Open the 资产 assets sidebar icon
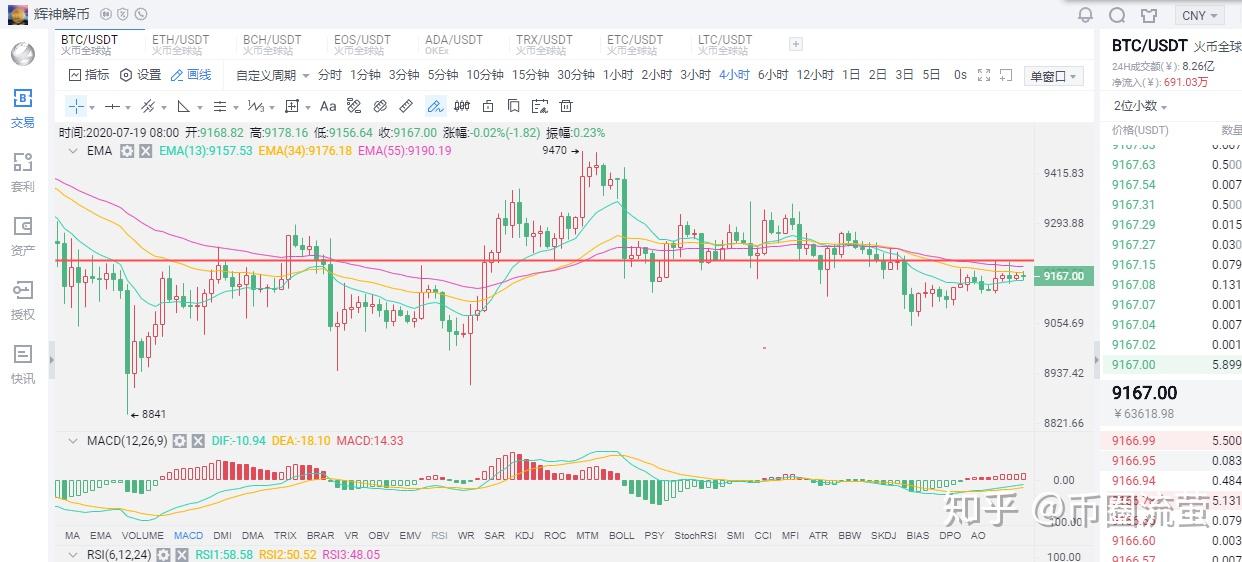This screenshot has width=1242, height=562. pos(22,236)
